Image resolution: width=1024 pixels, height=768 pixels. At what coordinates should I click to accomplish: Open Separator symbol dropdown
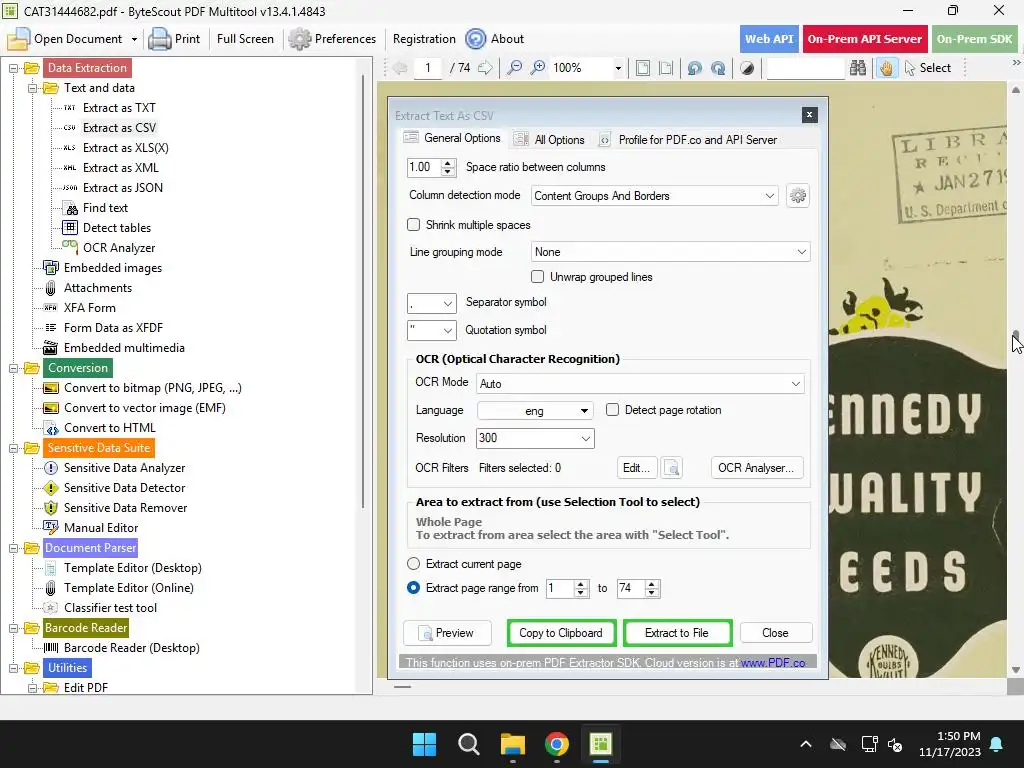432,303
